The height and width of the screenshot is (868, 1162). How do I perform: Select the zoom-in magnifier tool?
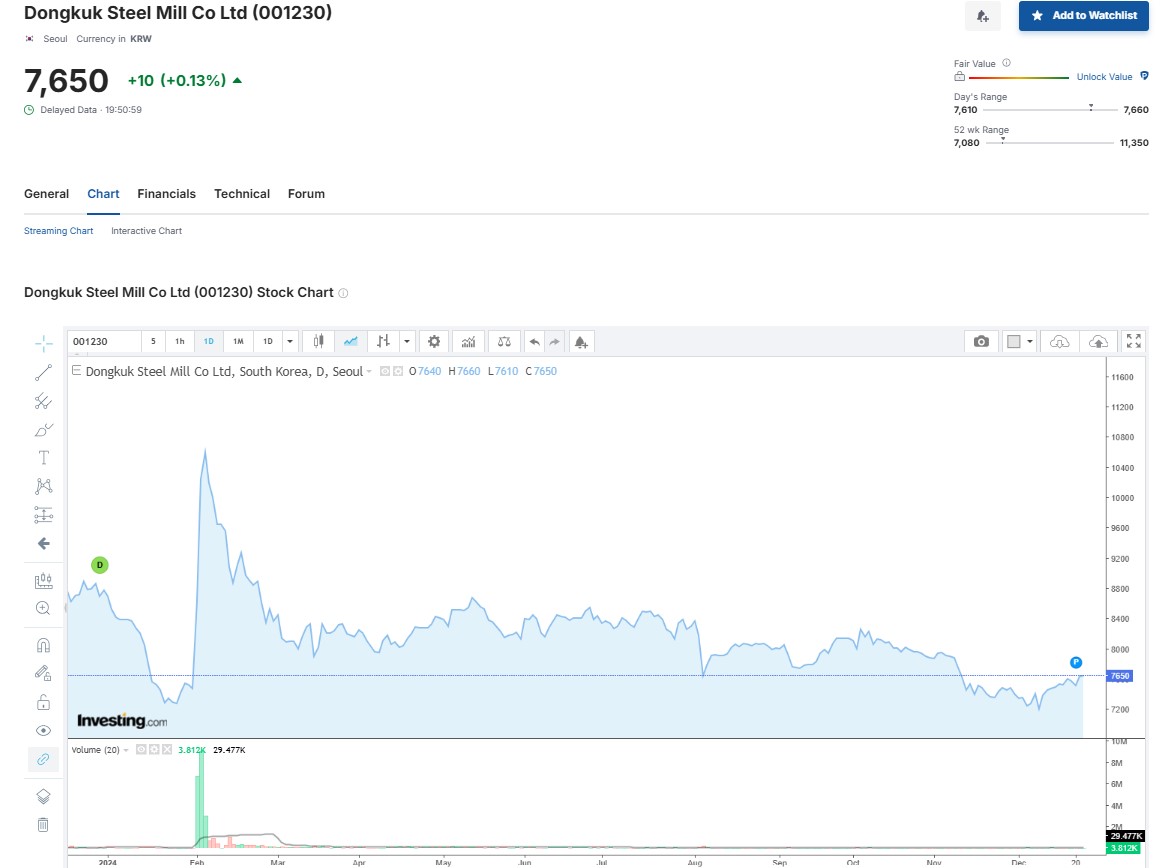coord(43,609)
